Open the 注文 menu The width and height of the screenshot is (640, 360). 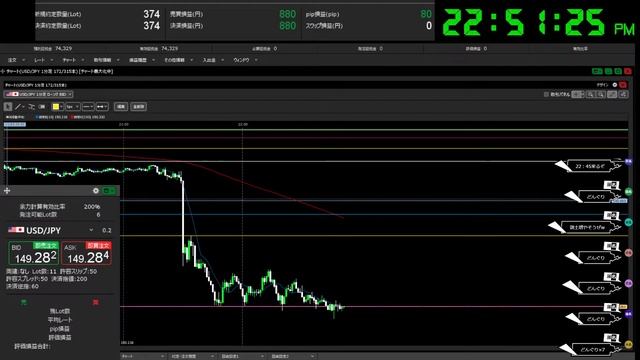16,60
